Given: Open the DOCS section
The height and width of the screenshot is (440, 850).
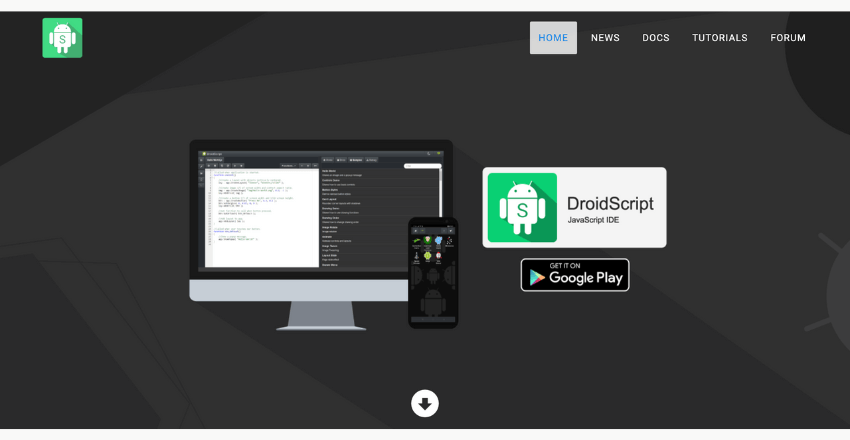Looking at the screenshot, I should (x=656, y=38).
